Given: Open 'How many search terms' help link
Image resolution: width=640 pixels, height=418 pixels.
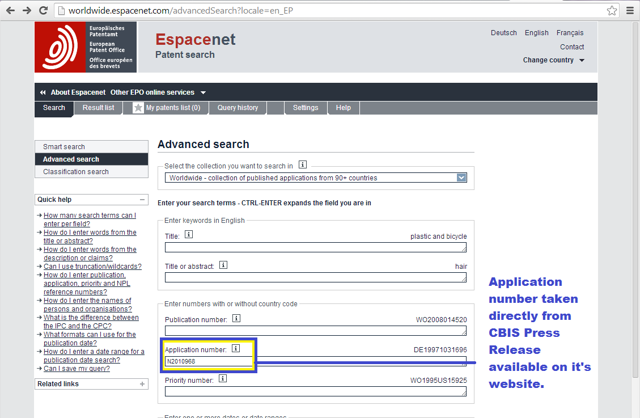Looking at the screenshot, I should 90,220.
